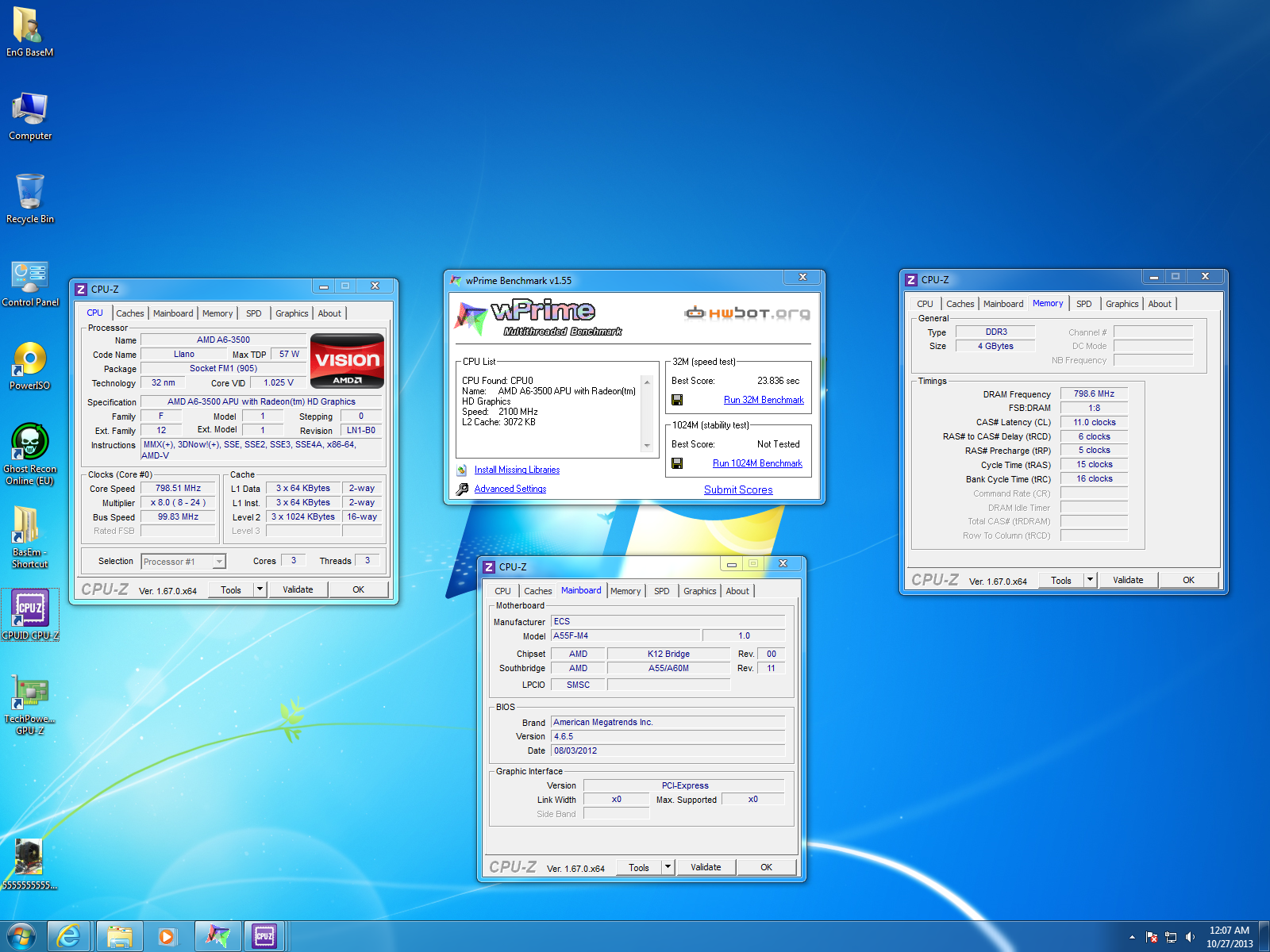
Task: Click the Core Speed value 798.51 MHz
Action: [179, 488]
